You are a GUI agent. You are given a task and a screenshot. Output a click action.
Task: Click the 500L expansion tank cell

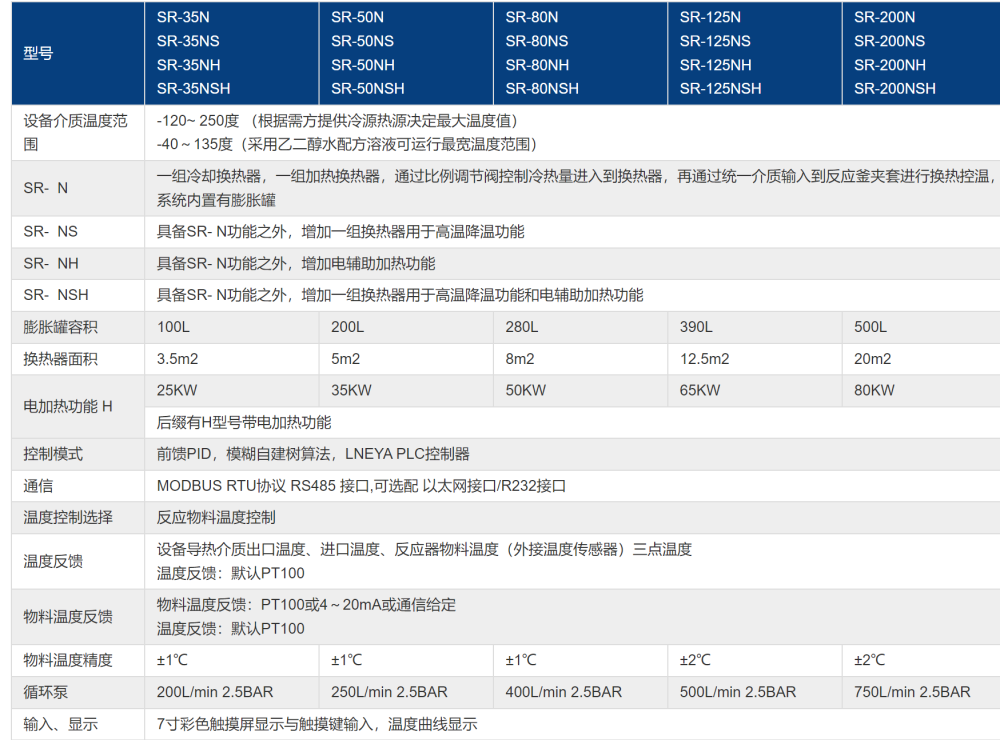868,327
